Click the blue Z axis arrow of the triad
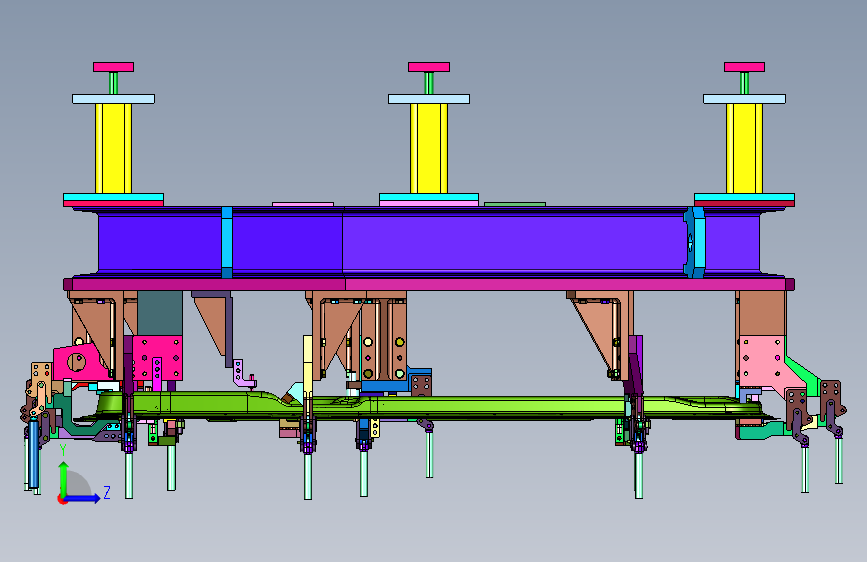 [83, 498]
